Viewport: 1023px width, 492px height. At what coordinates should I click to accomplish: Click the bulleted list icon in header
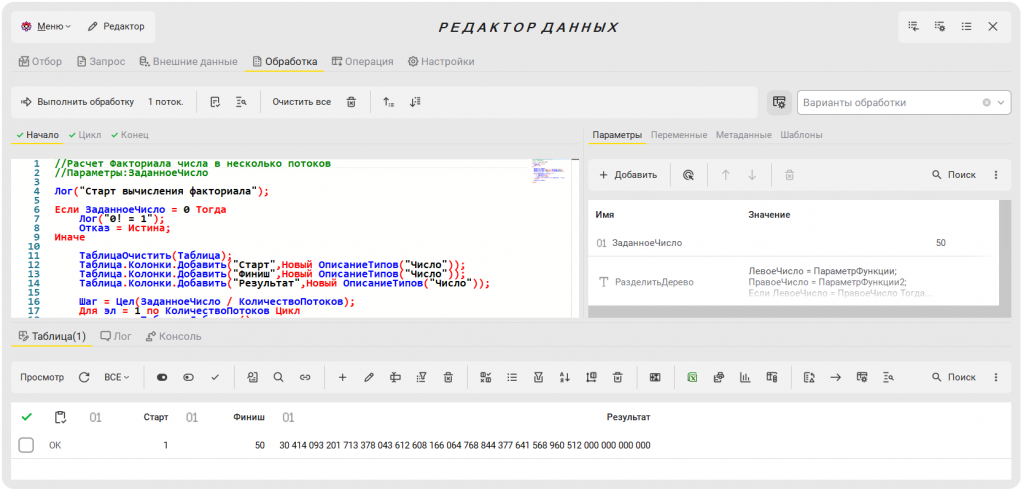tap(967, 26)
